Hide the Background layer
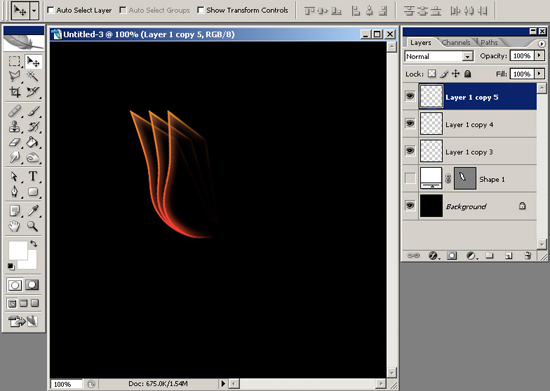 (x=410, y=205)
